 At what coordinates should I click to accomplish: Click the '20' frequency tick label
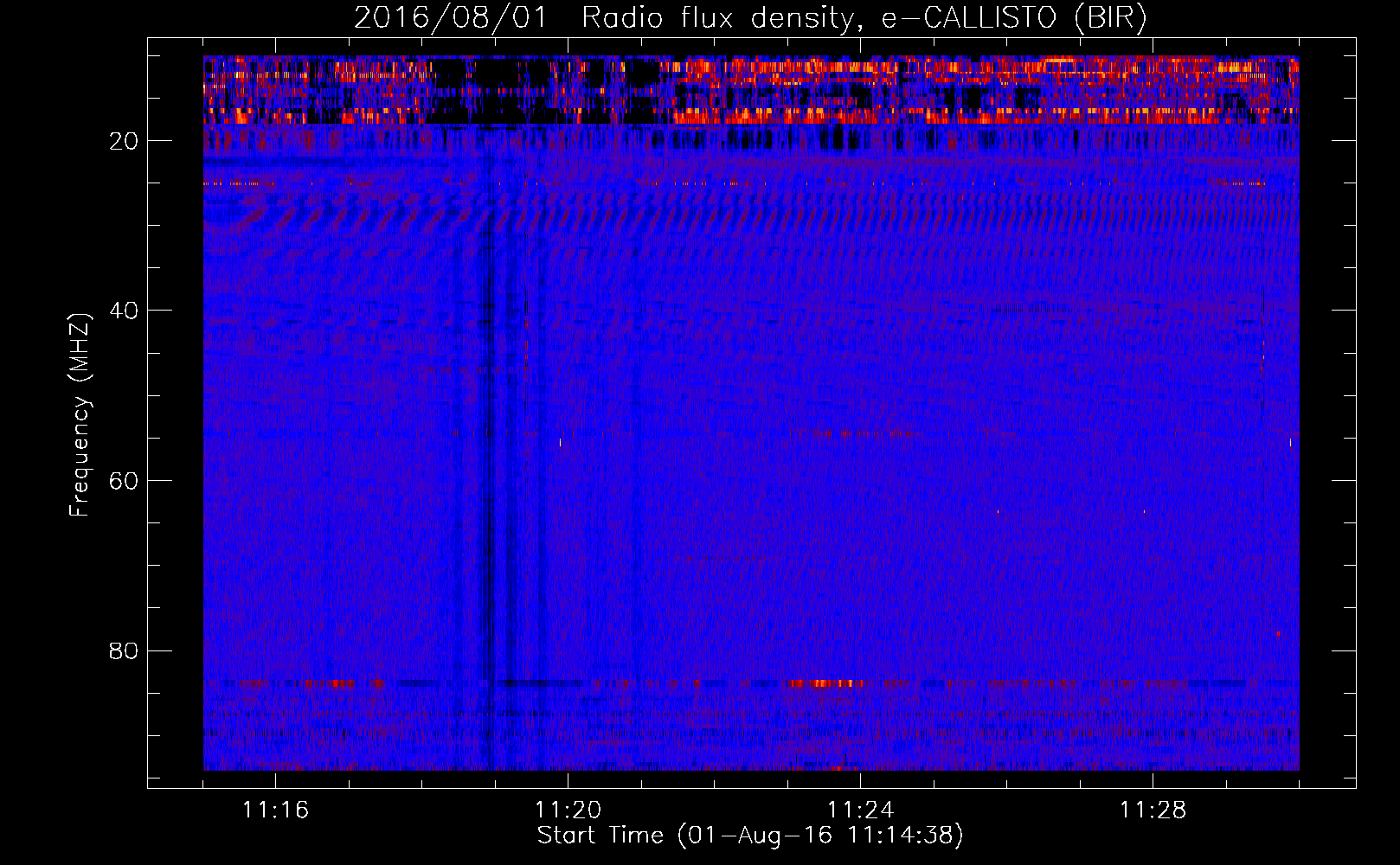pyautogui.click(x=125, y=141)
